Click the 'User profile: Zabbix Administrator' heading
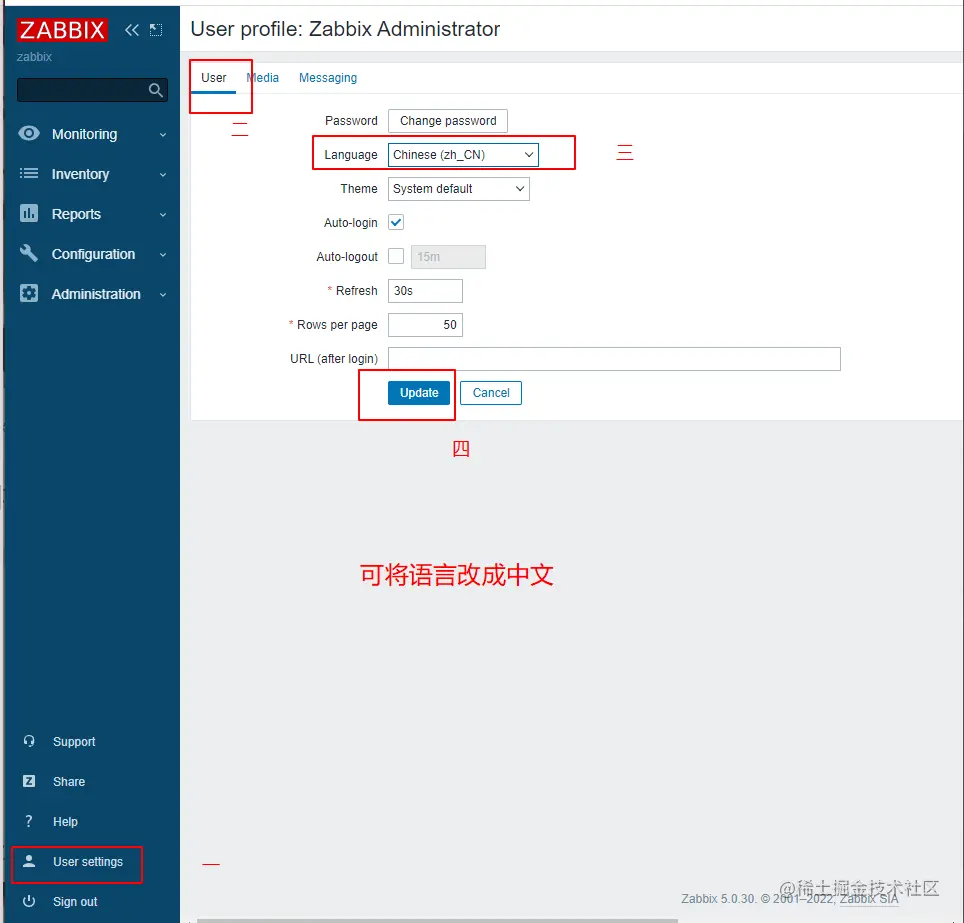Viewport: 964px width, 923px height. pyautogui.click(x=345, y=29)
